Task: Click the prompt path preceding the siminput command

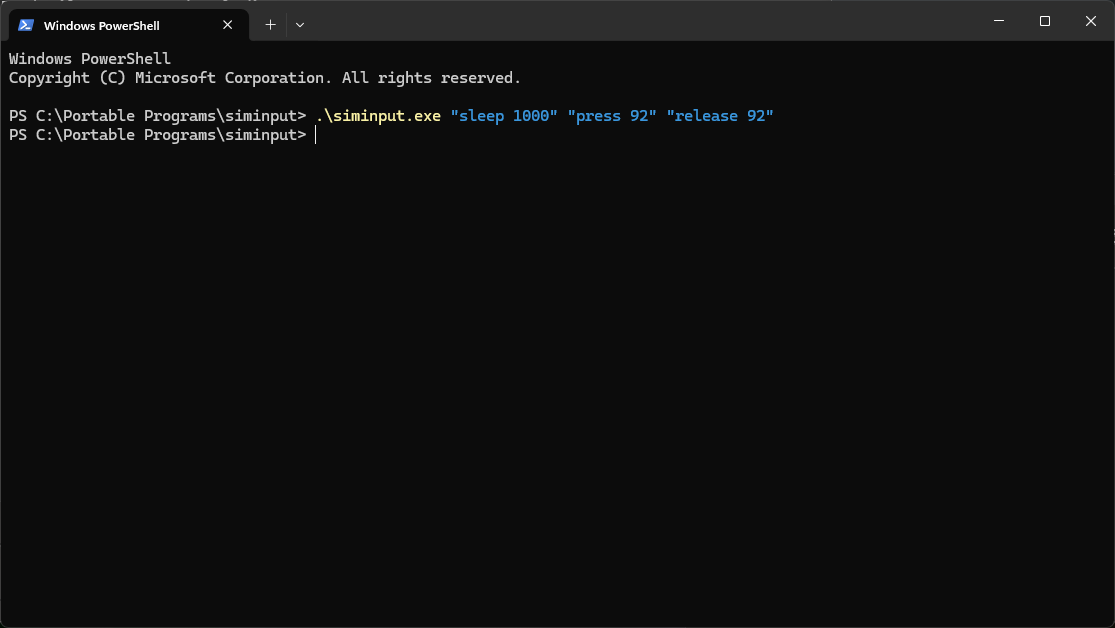Action: [x=157, y=116]
